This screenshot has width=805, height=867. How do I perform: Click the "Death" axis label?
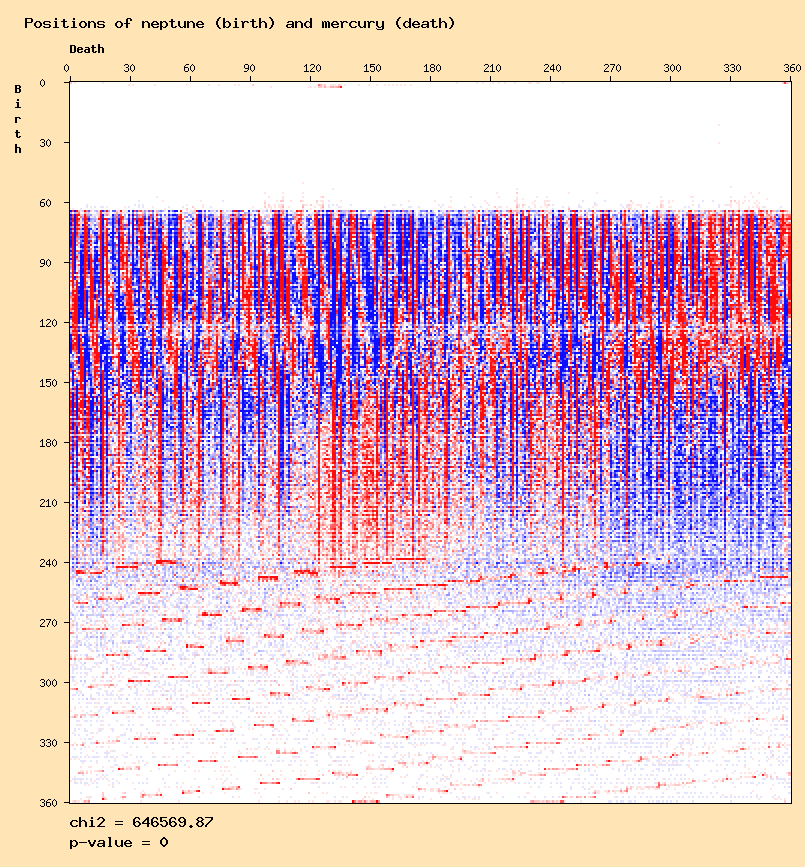tap(87, 49)
